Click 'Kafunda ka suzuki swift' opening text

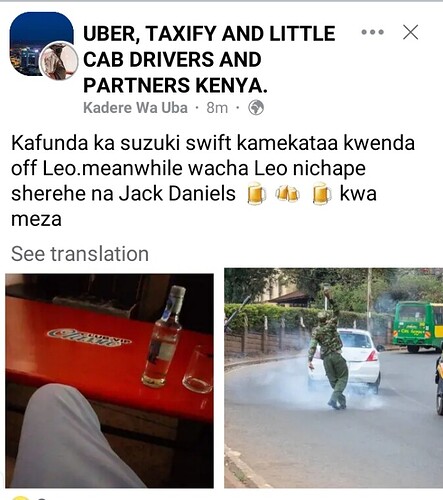(121, 143)
